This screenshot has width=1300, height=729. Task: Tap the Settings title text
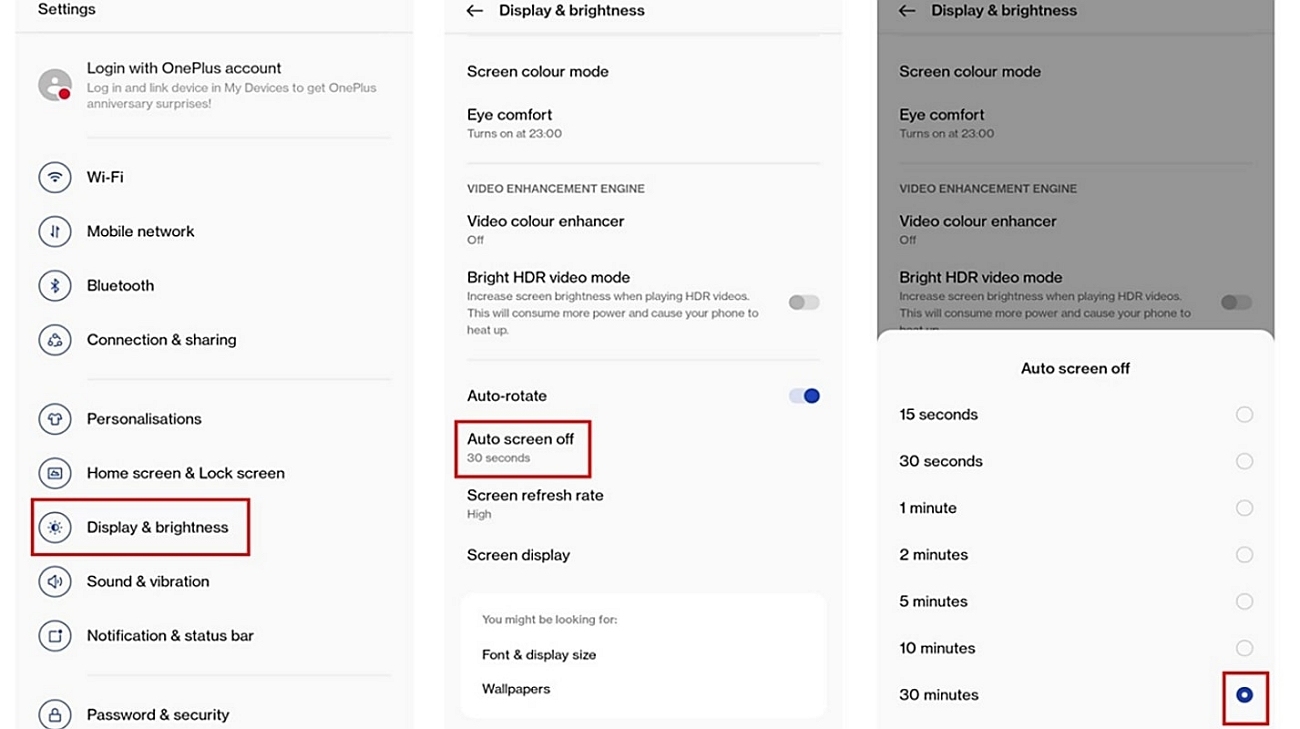67,10
